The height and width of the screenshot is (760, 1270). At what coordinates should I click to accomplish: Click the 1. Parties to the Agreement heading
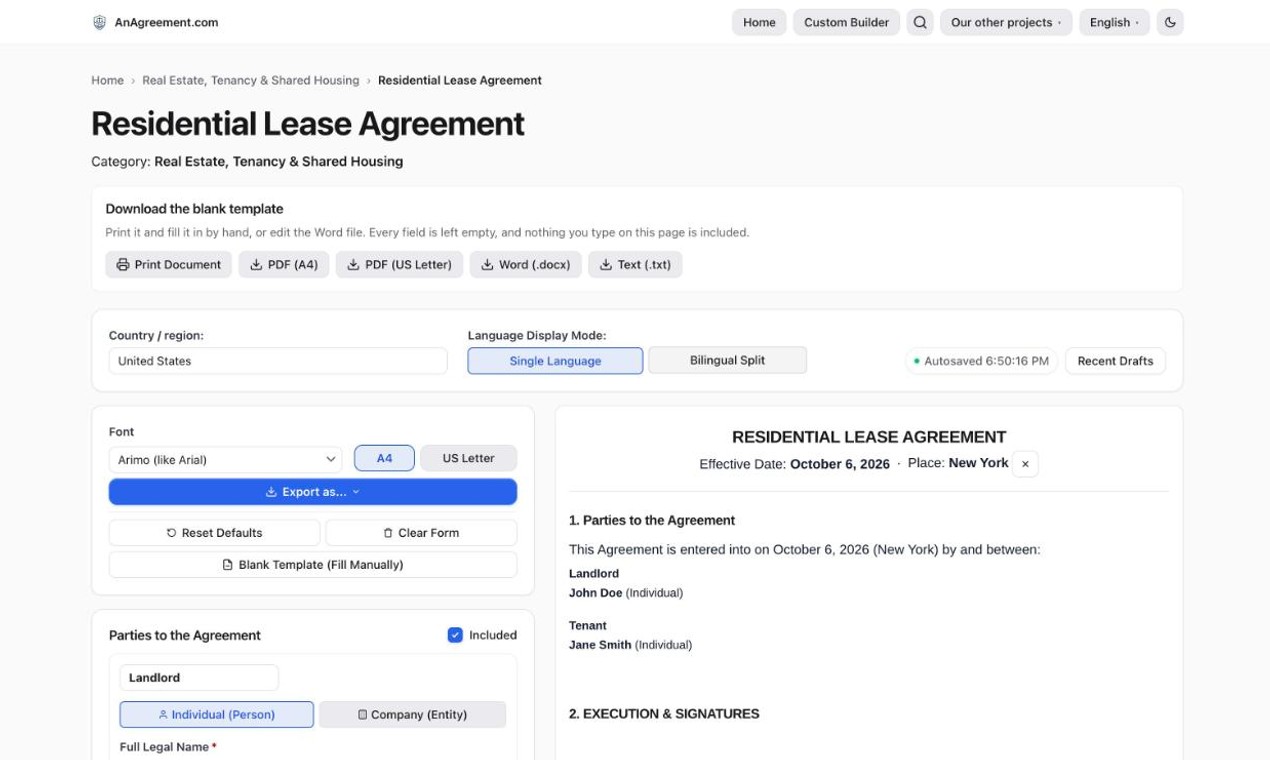click(x=652, y=520)
